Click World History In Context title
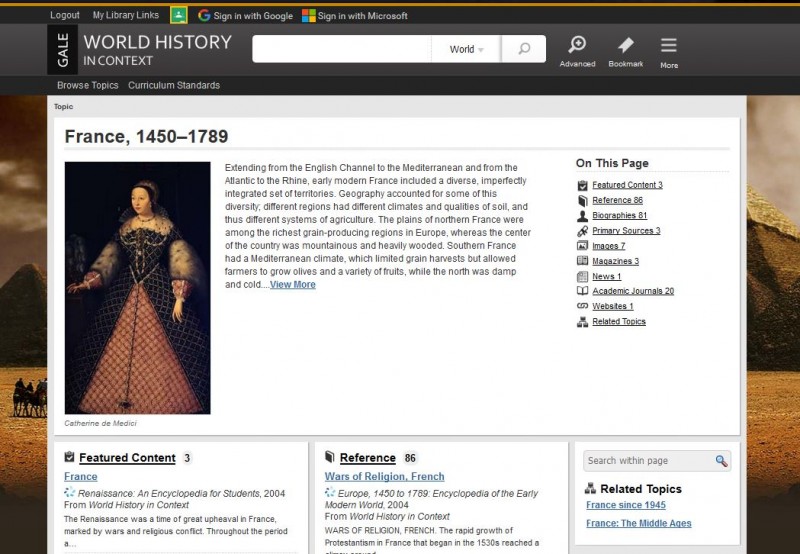This screenshot has width=800, height=554. (x=158, y=49)
